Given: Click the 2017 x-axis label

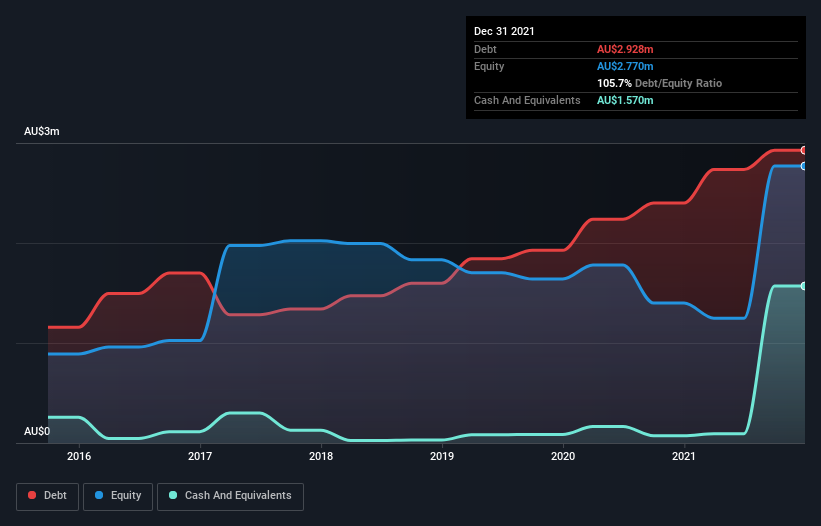Looking at the screenshot, I should click(200, 456).
